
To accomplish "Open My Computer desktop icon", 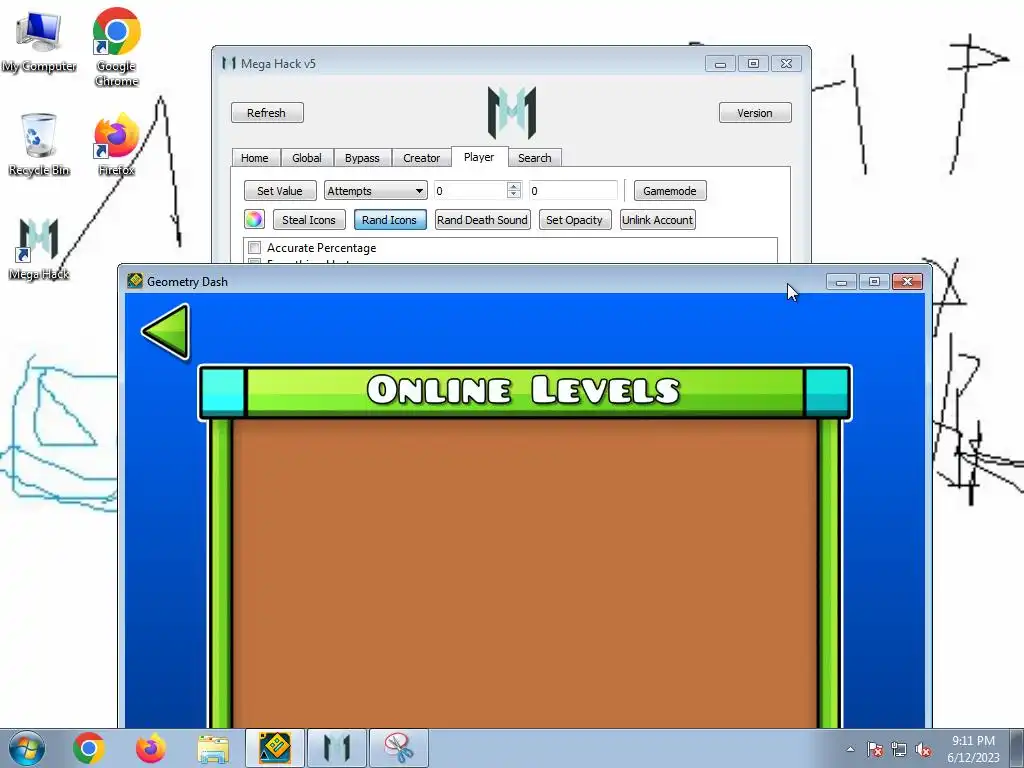I will click(39, 41).
